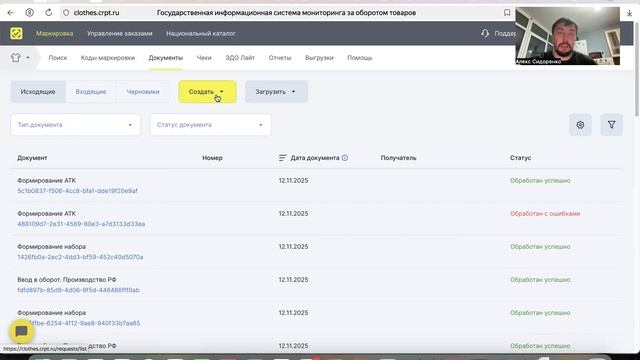Select the Черновики documents toggle
The image size is (640, 360).
[x=143, y=92]
